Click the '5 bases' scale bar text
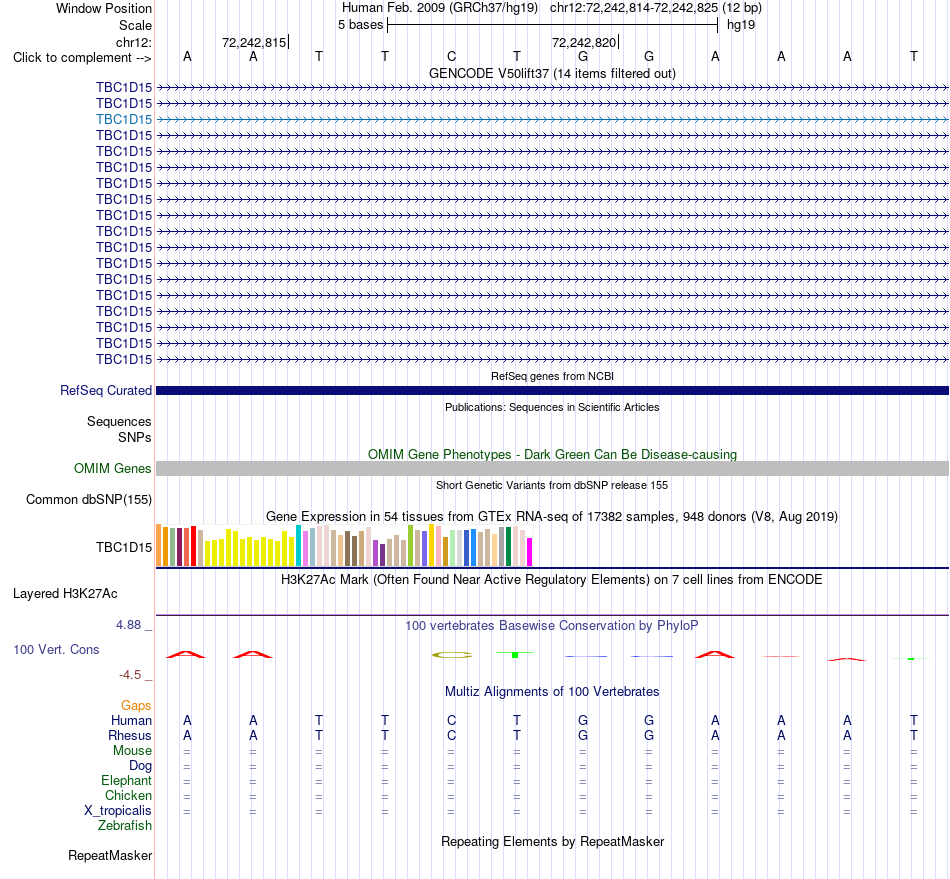This screenshot has height=879, width=950. 360,25
